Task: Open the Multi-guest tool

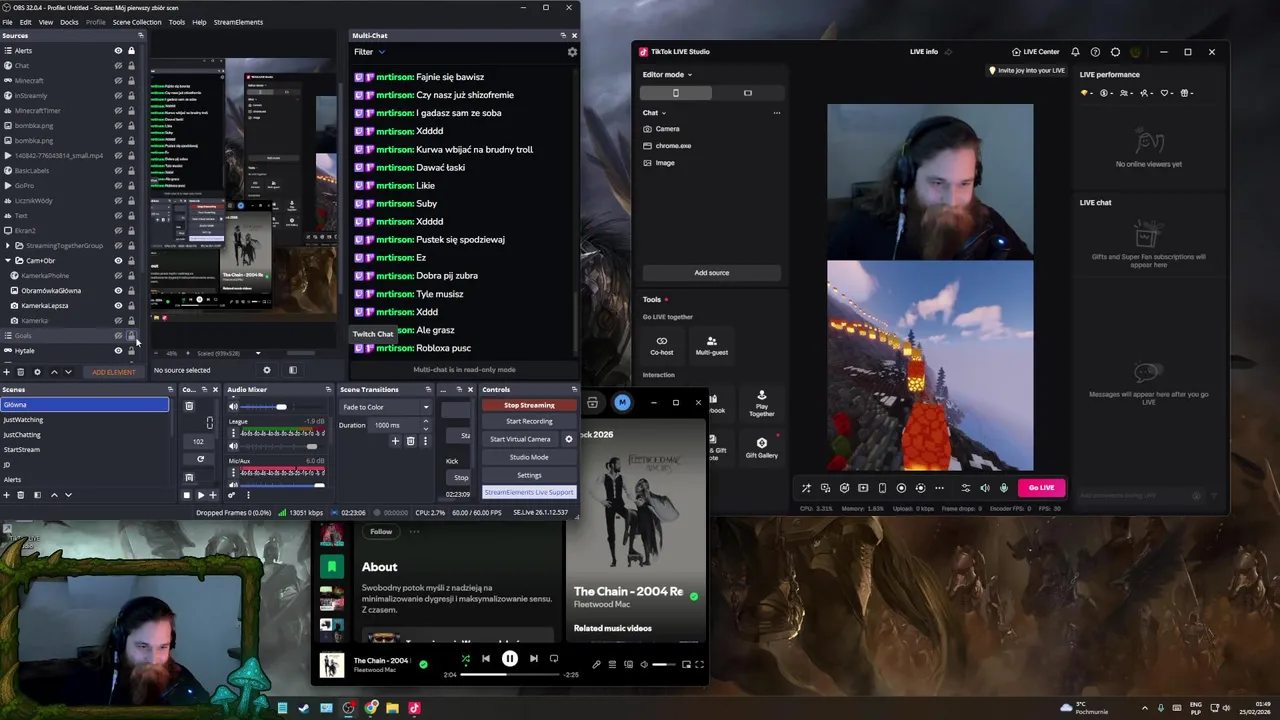Action: (712, 346)
